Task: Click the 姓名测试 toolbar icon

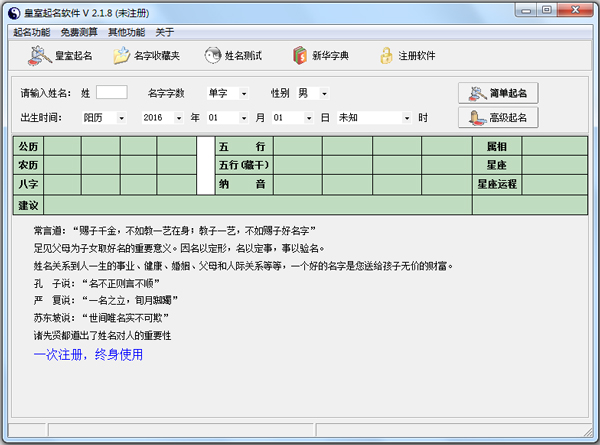Action: pos(213,56)
